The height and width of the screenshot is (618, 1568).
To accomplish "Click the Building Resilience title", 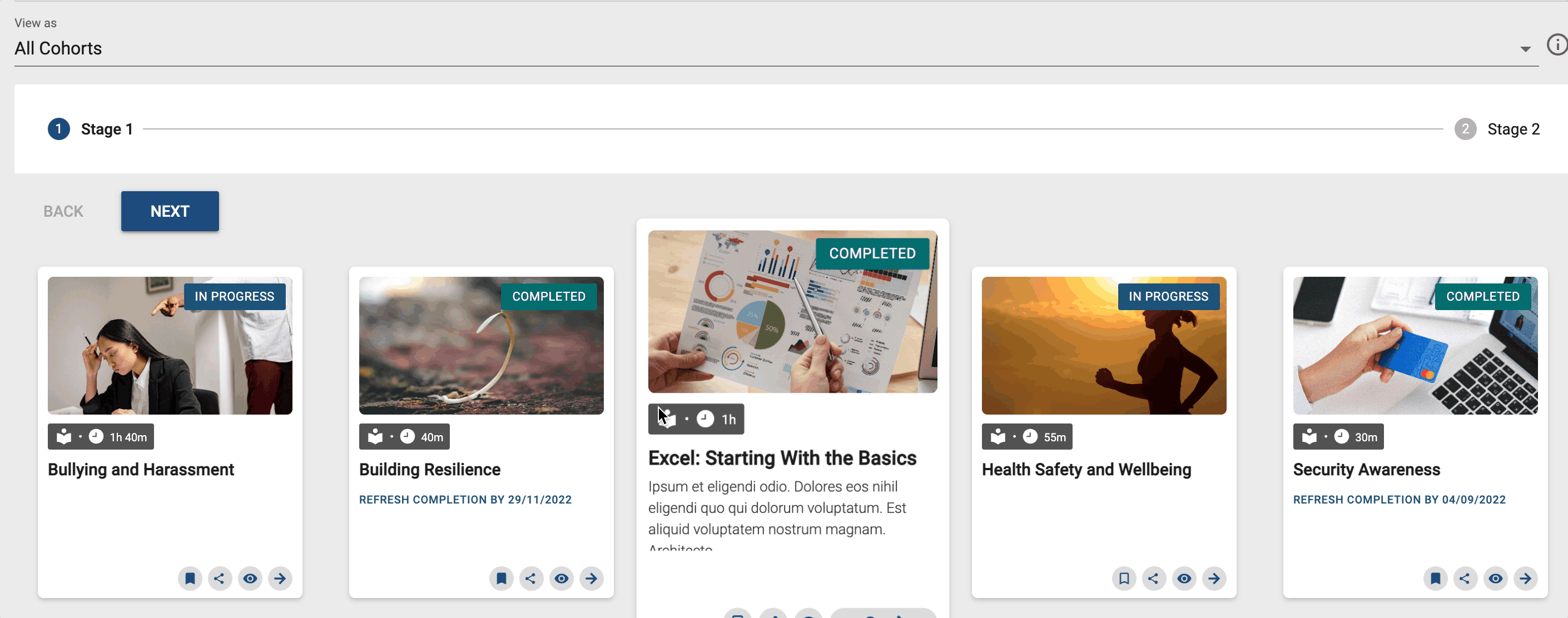I will (x=430, y=470).
